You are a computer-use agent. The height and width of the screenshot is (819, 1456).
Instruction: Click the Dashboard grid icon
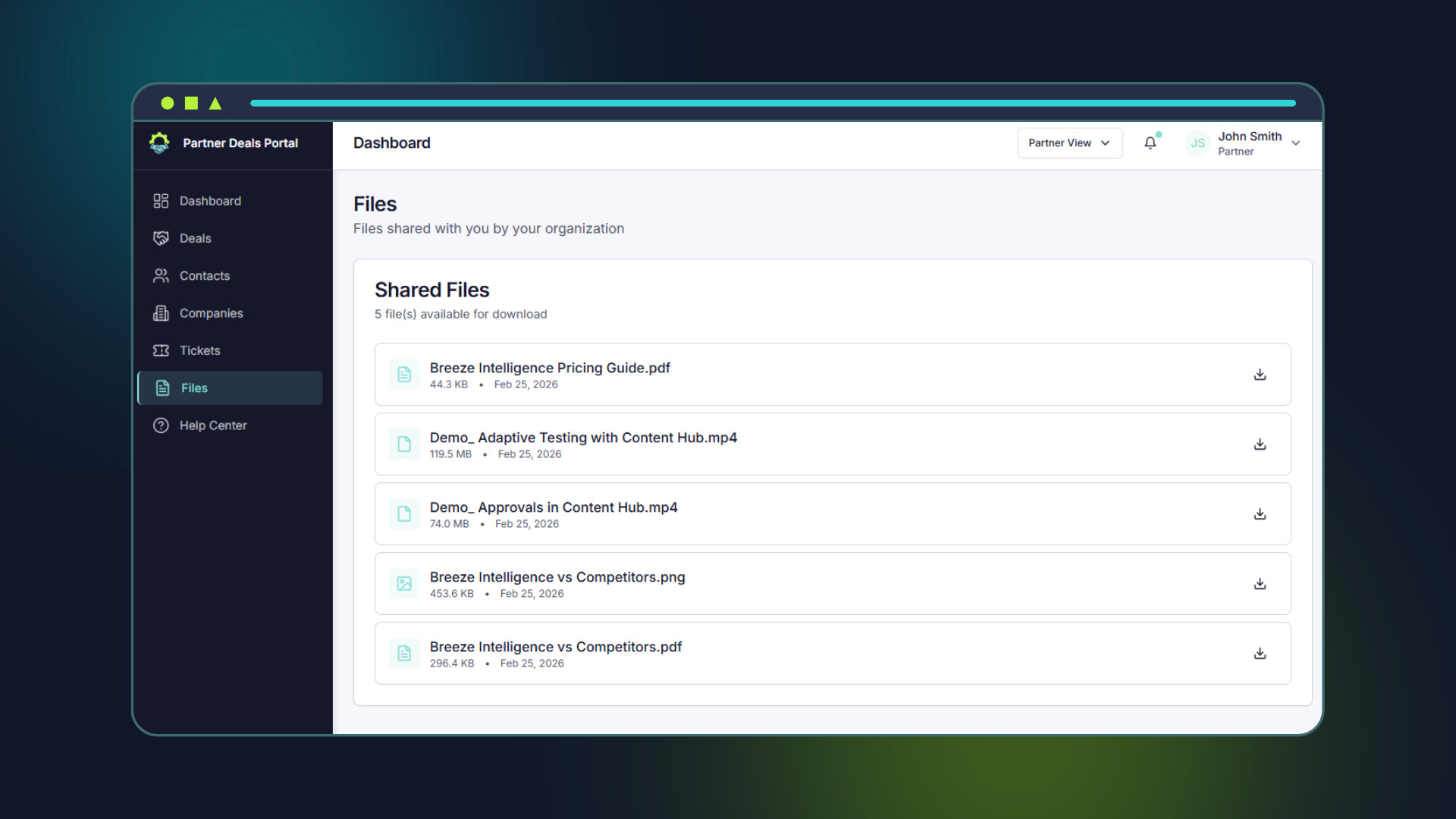point(161,200)
